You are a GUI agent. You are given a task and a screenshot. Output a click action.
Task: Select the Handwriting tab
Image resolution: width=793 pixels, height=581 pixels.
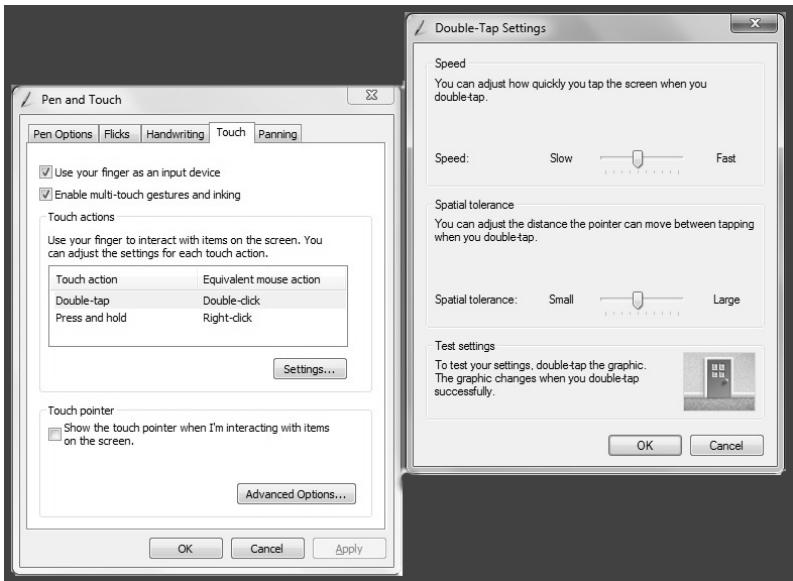175,134
